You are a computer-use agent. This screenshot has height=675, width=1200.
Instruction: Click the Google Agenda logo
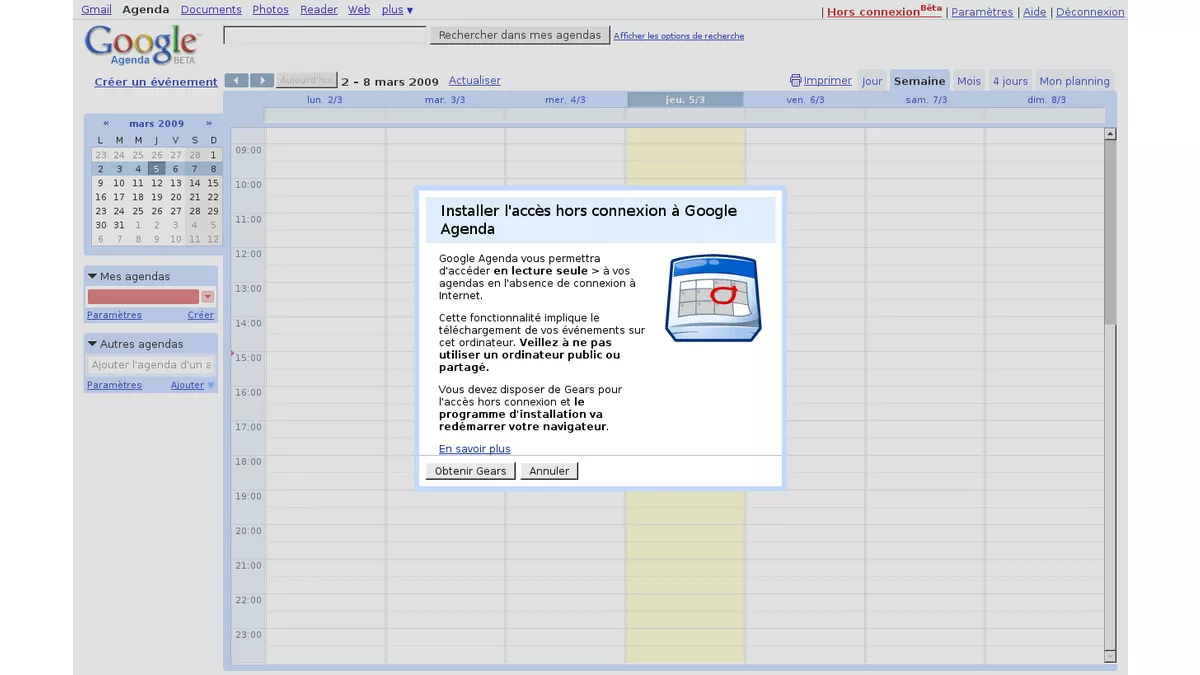click(x=140, y=45)
